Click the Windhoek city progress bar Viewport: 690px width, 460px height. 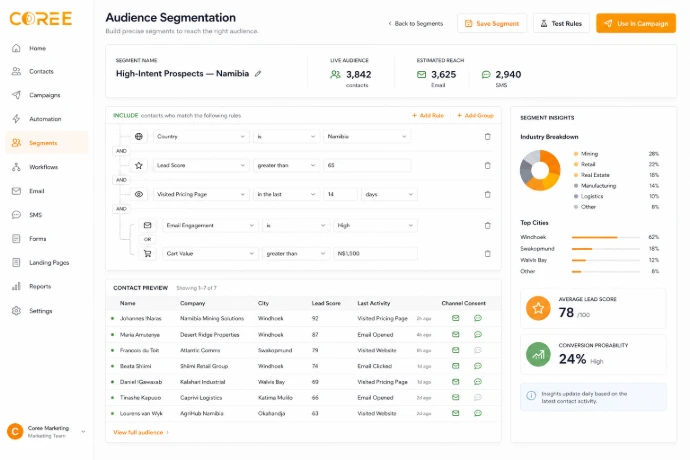coord(606,237)
